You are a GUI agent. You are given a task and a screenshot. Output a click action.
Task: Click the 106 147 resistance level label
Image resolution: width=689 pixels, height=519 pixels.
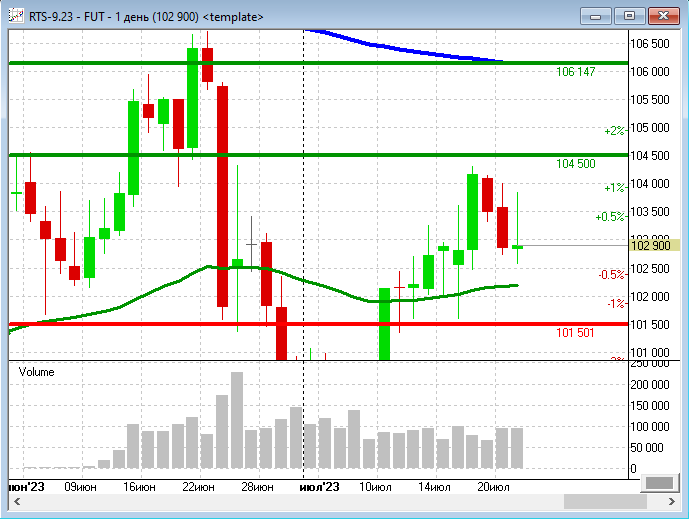click(x=576, y=71)
